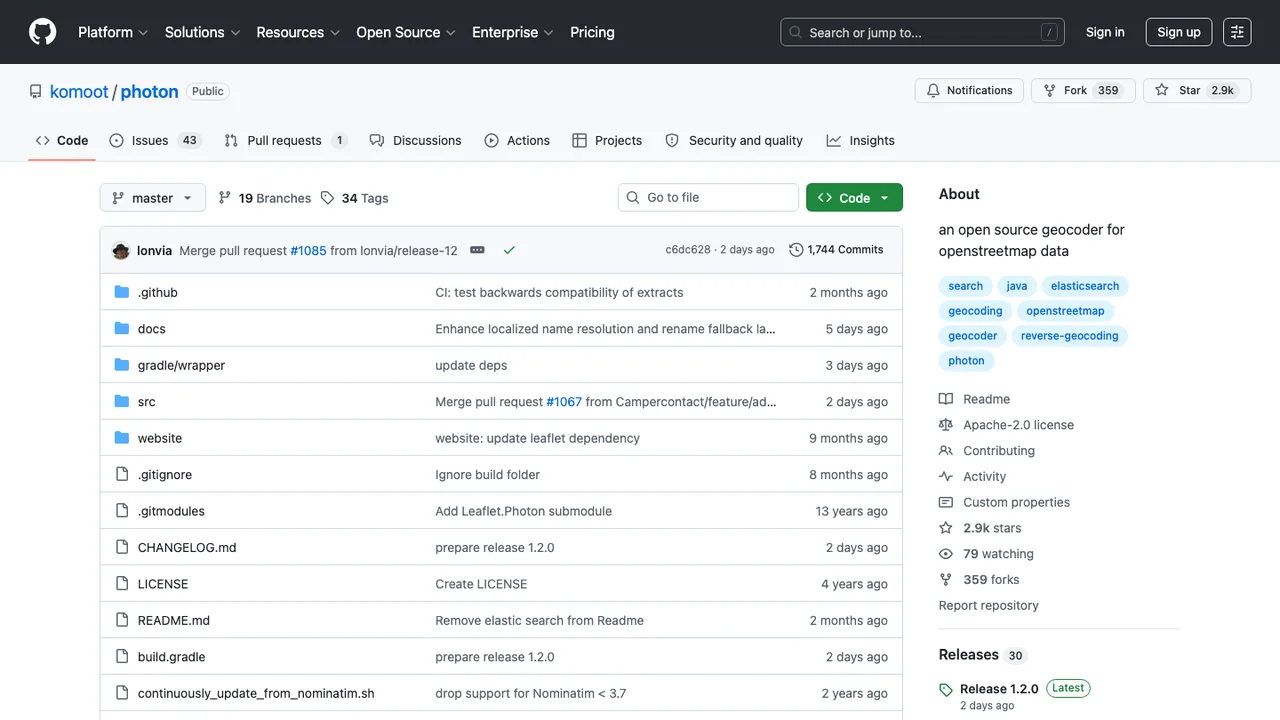The width and height of the screenshot is (1280, 720).
Task: Fork the repository
Action: [1083, 90]
